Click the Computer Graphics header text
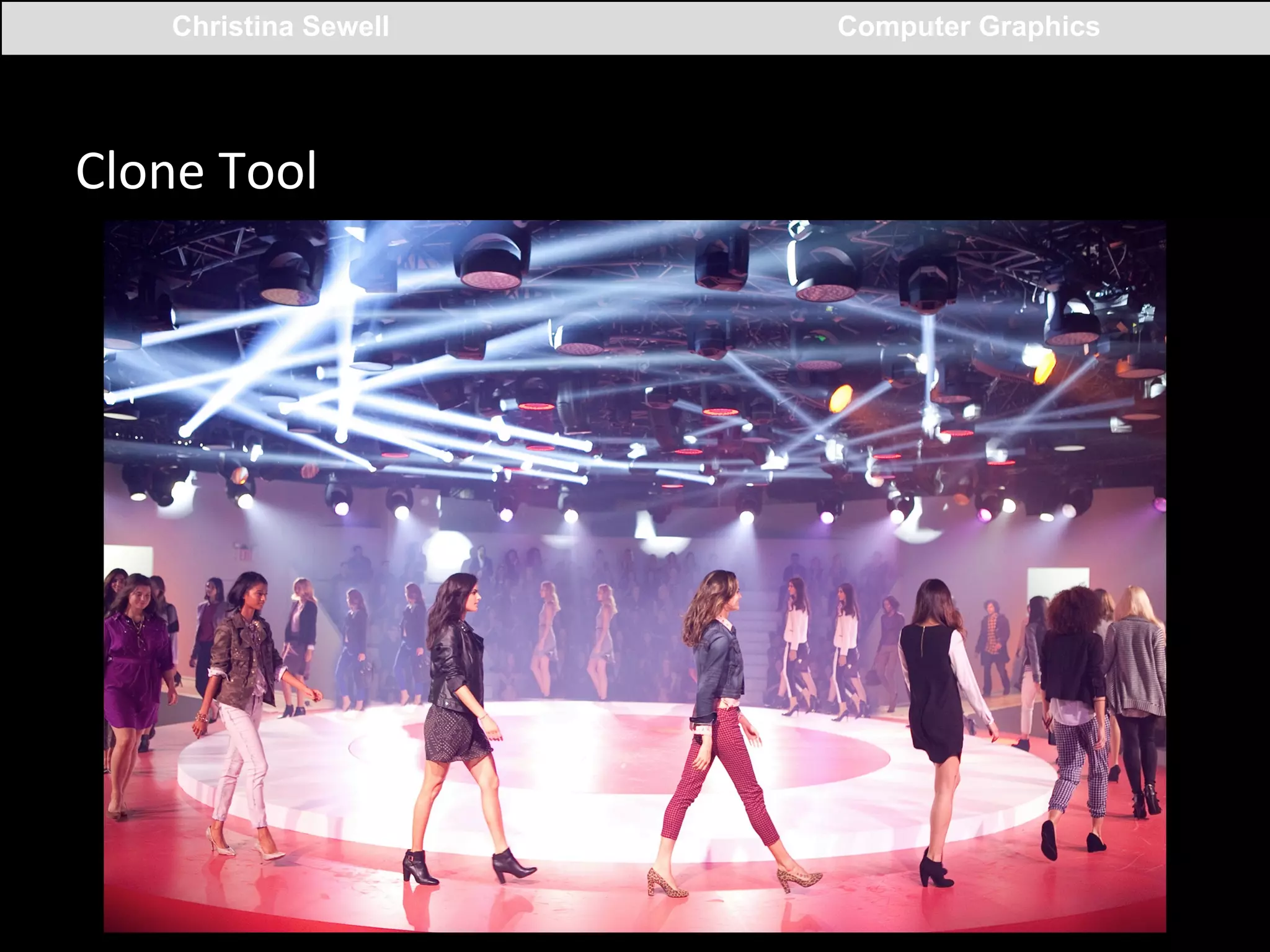 coord(968,27)
